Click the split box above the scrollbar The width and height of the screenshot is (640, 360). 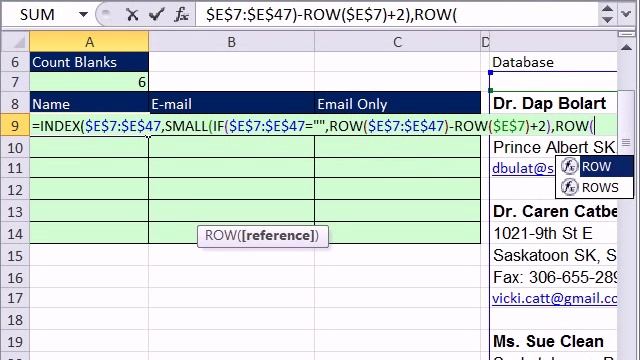click(x=626, y=34)
